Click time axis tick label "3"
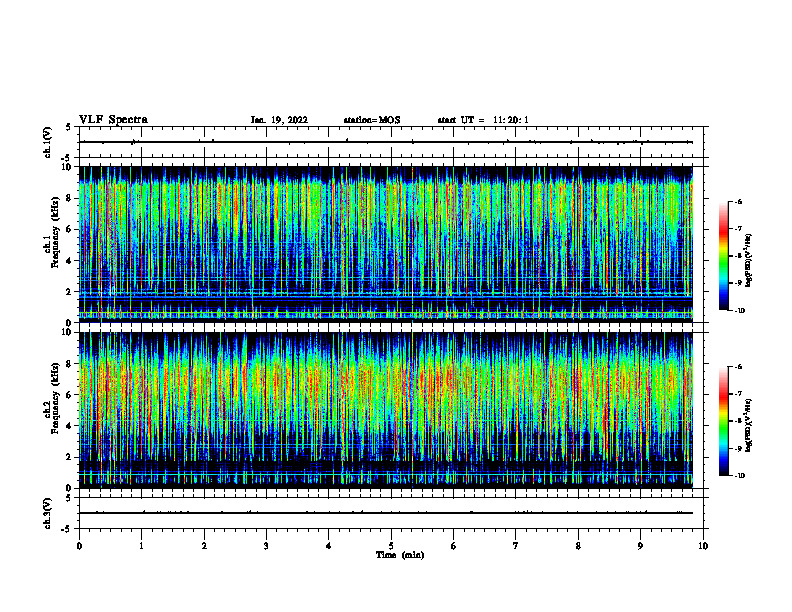The image size is (792, 612). tap(266, 546)
